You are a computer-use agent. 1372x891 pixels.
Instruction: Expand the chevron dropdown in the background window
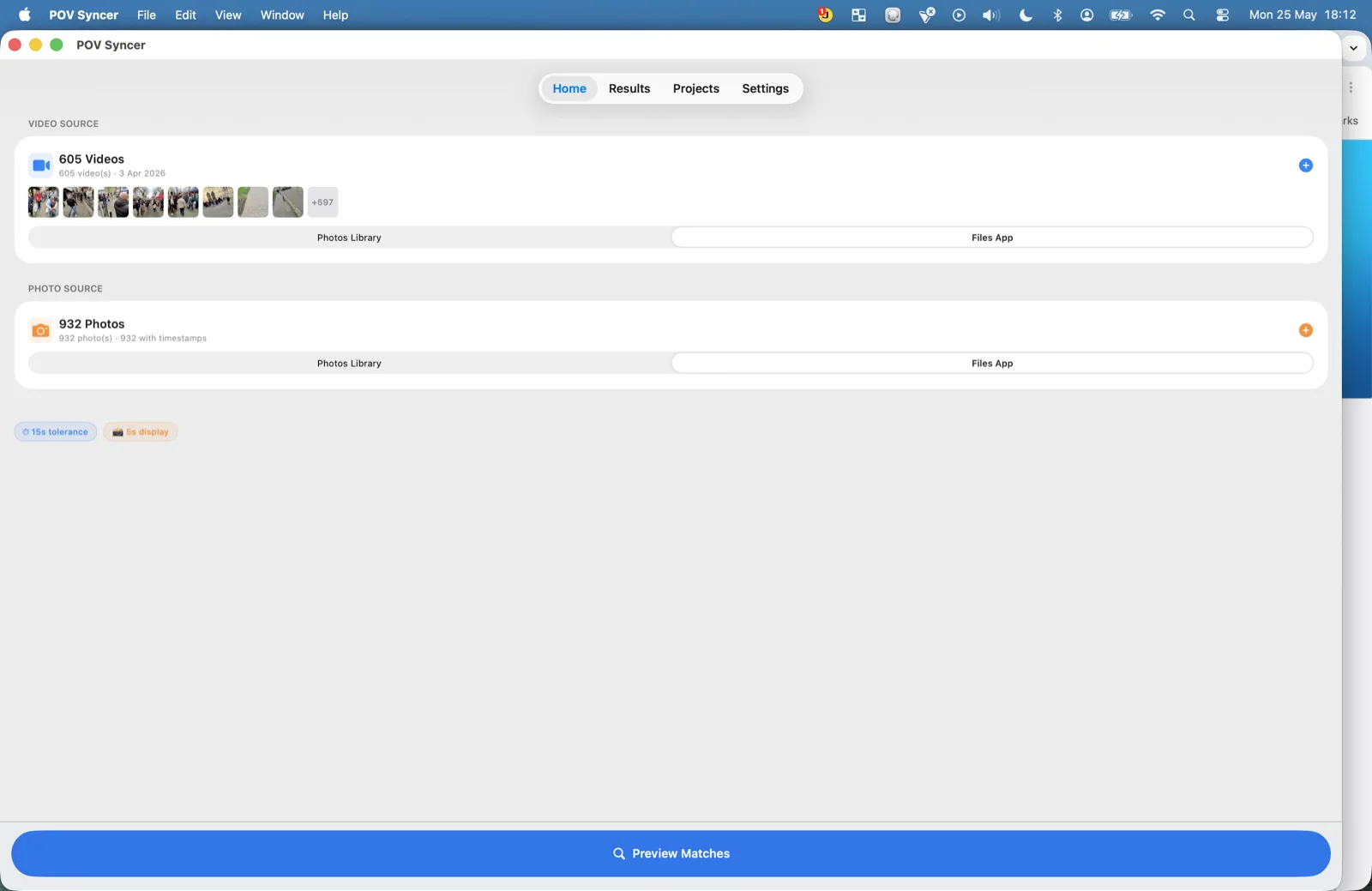click(1353, 48)
